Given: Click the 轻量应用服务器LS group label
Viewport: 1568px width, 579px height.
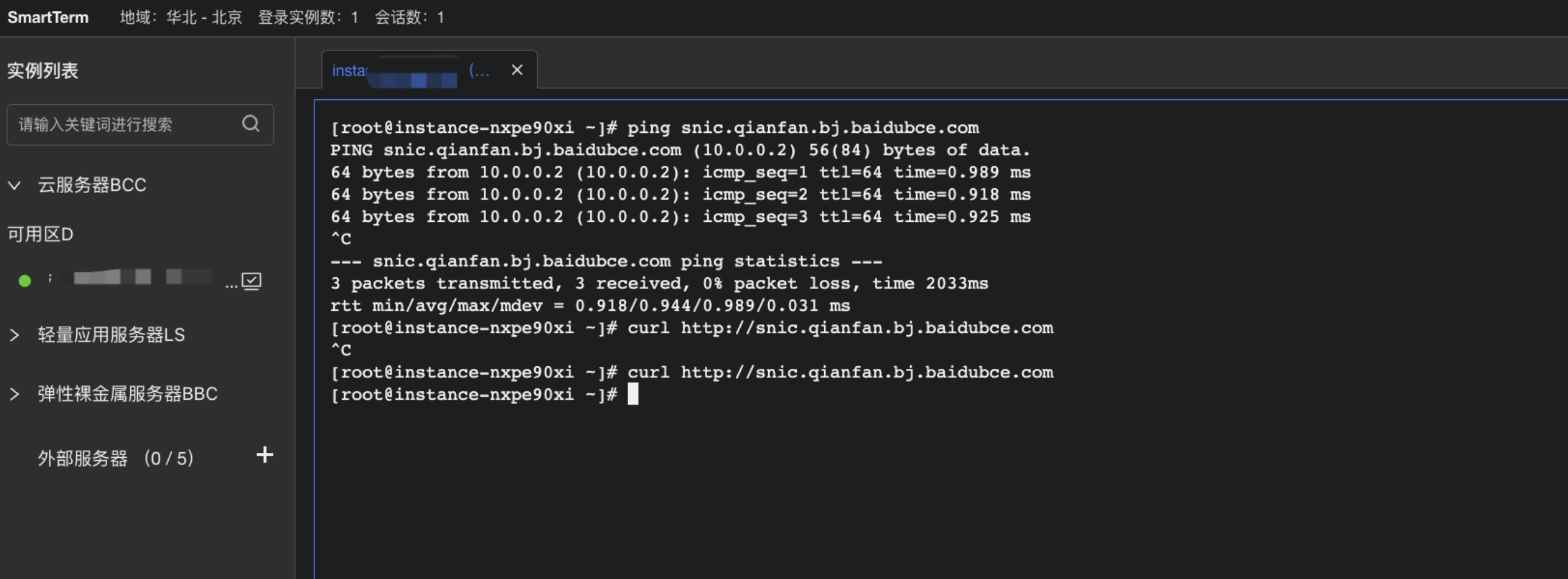Looking at the screenshot, I should [111, 335].
